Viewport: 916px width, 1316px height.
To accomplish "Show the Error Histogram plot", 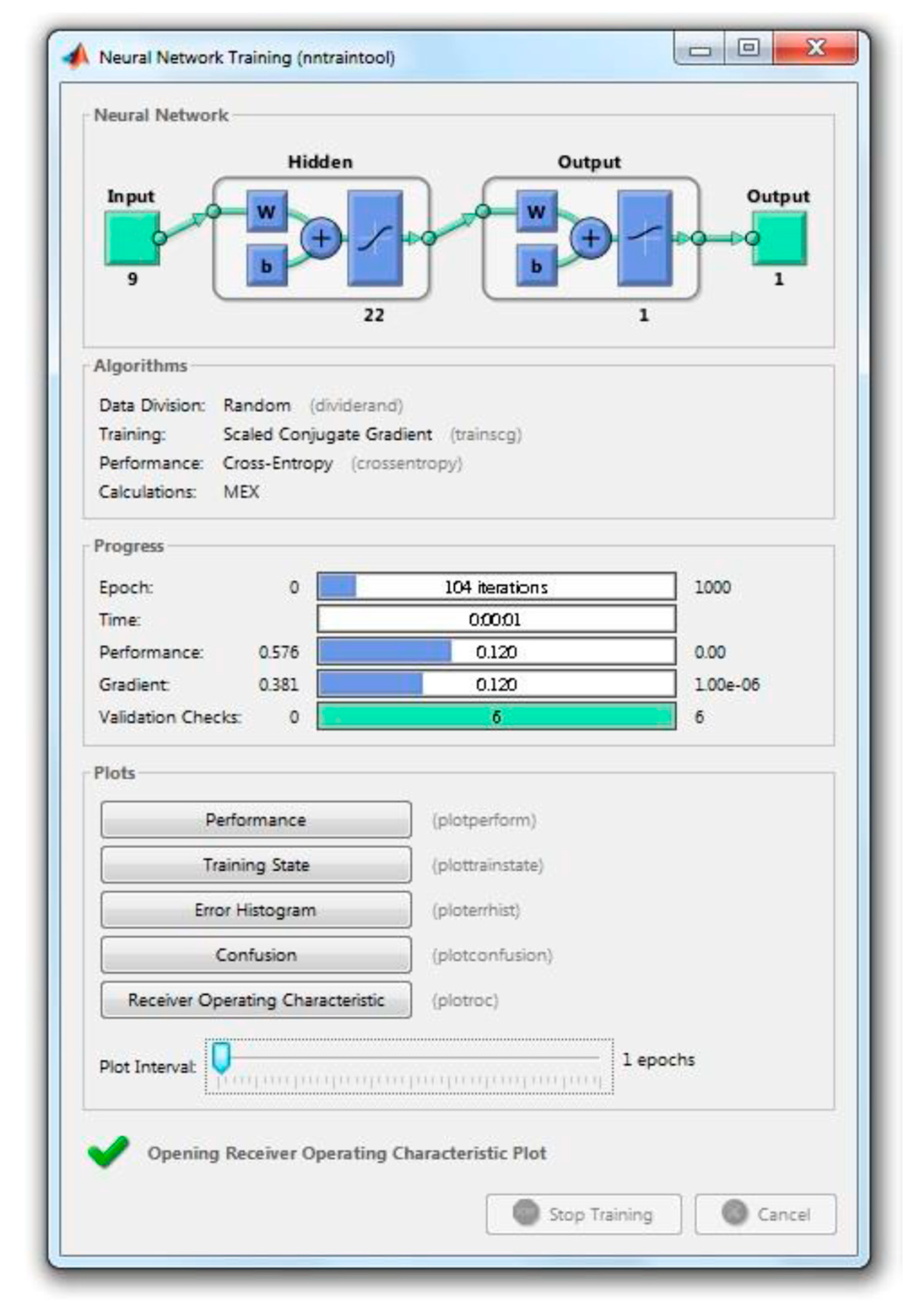I will tap(256, 910).
